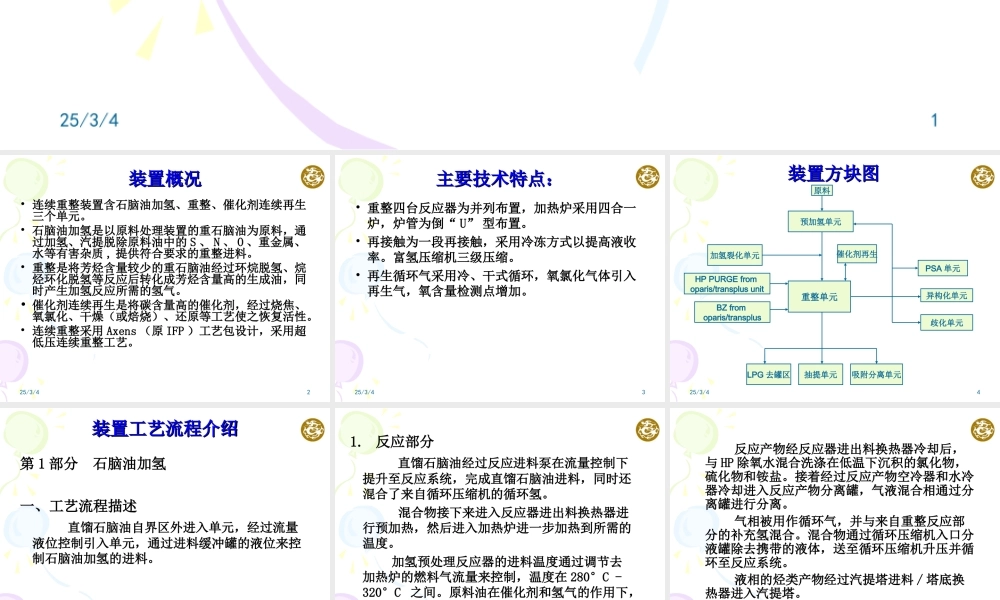This screenshot has height=600, width=1000.
Task: Click the gold logo on the 装置工艺流程介绍 slide
Action: pyautogui.click(x=312, y=430)
